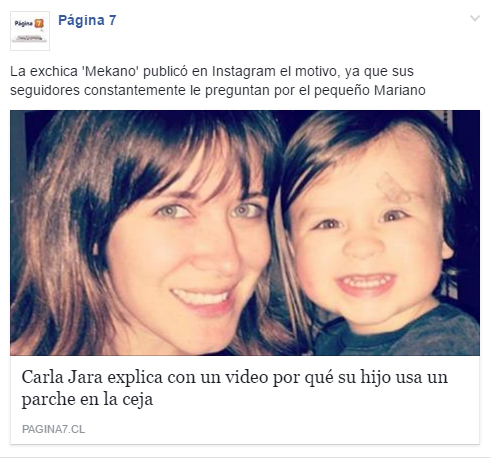
Task: Click the eyebrow patch on the child
Action: 391,187
